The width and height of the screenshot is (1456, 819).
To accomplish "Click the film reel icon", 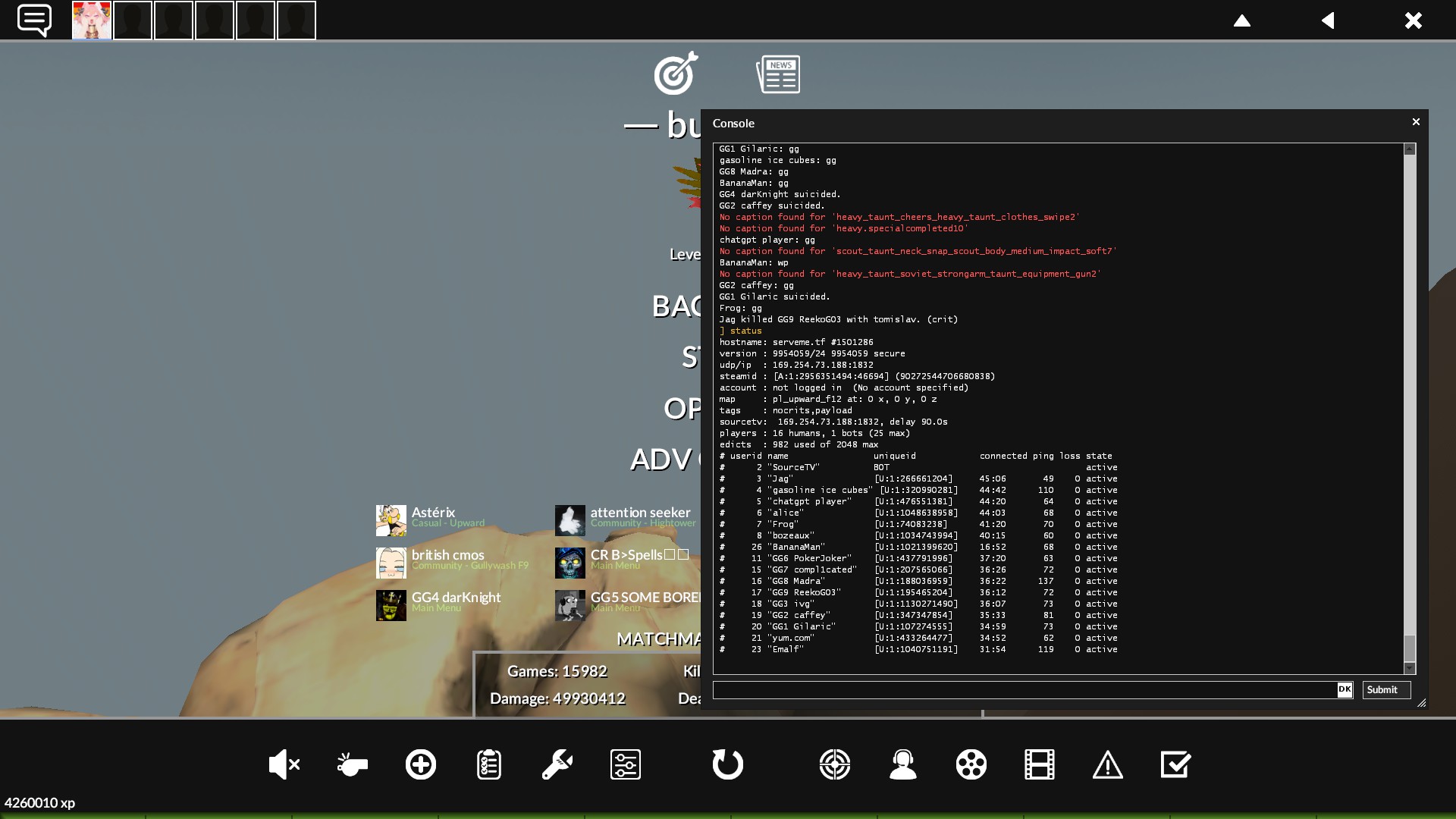I will 971,764.
